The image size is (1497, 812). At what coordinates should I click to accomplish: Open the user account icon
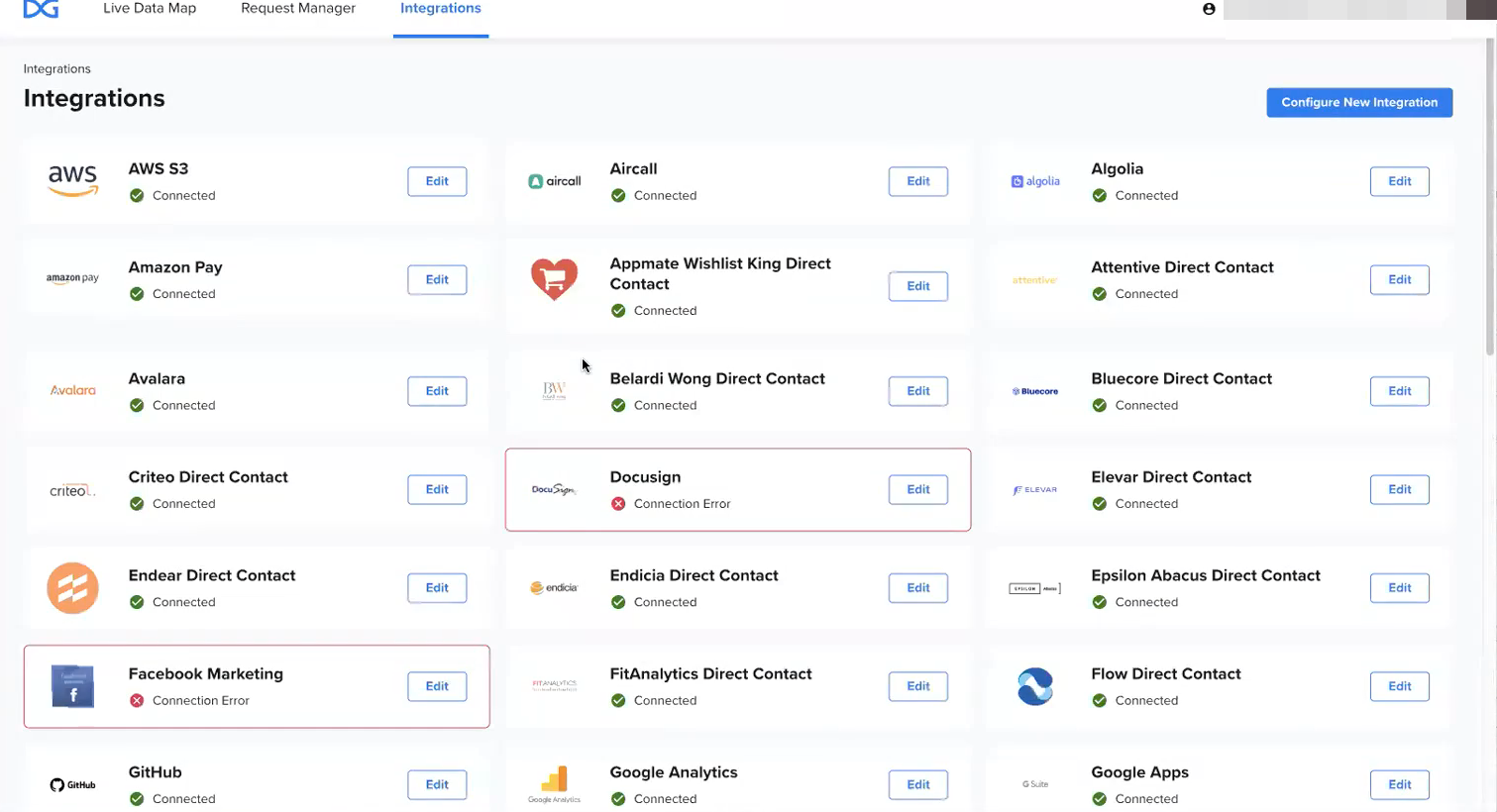coord(1209,9)
